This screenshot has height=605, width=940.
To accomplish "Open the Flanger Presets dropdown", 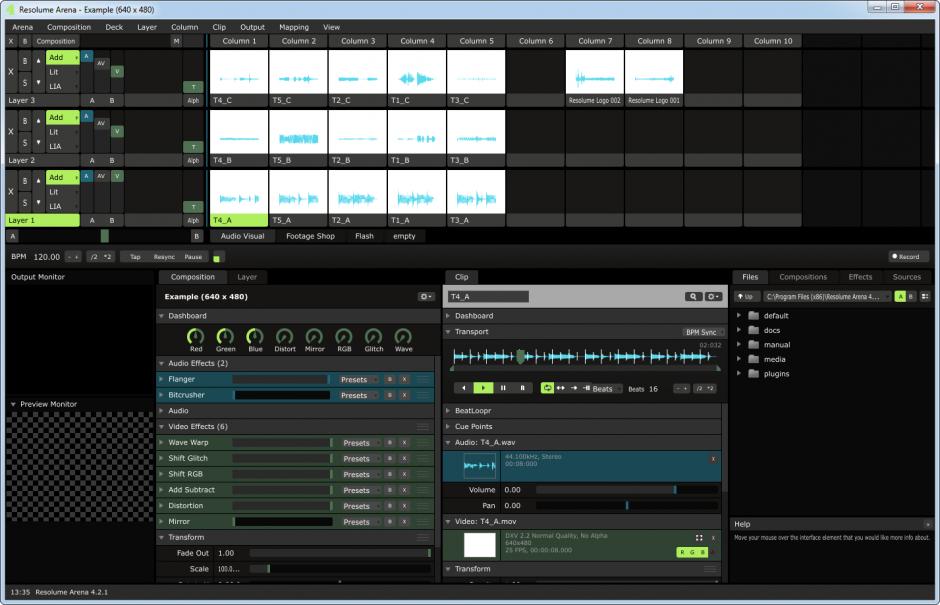I will (x=358, y=380).
